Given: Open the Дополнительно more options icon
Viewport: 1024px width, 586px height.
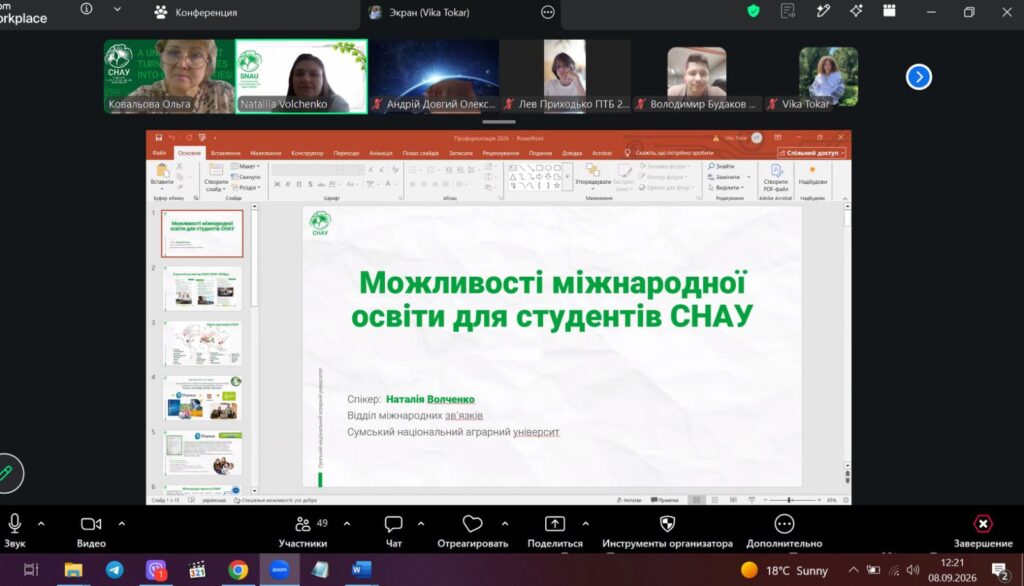Looking at the screenshot, I should click(784, 524).
